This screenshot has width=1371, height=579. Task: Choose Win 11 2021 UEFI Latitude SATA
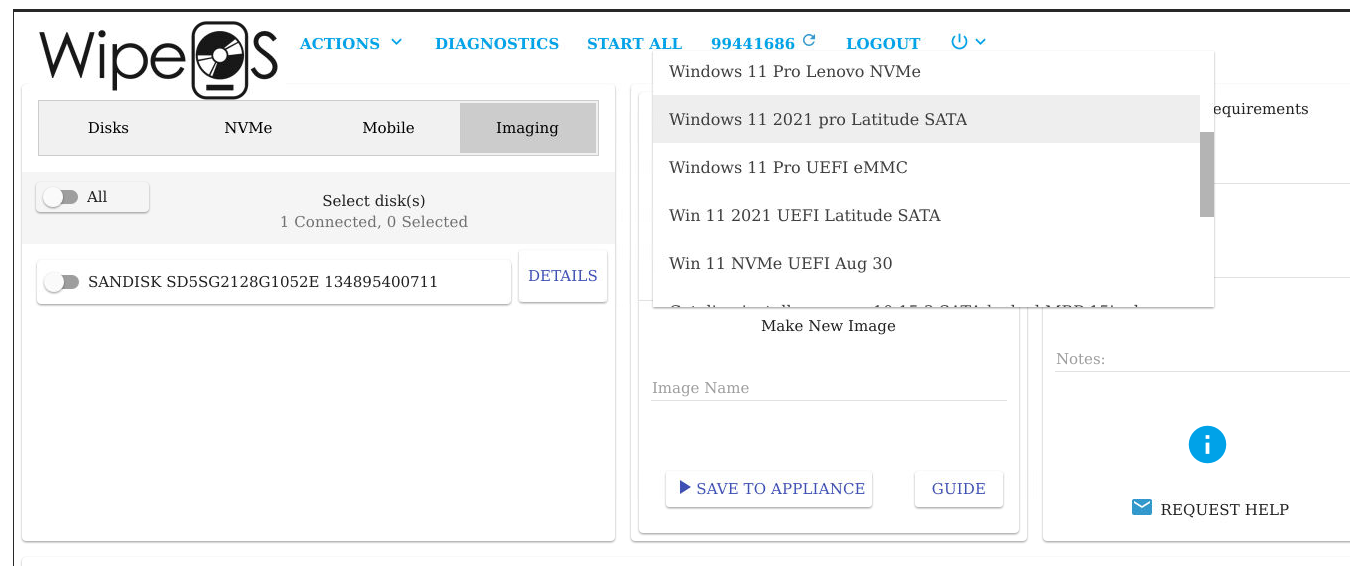coord(926,215)
